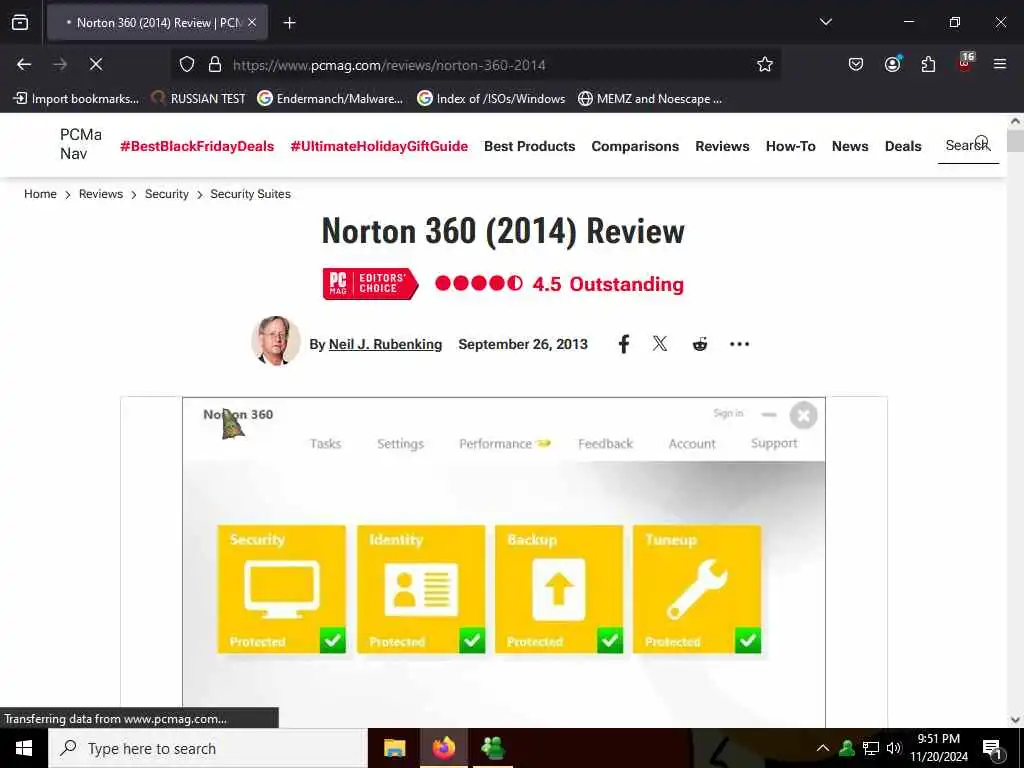Open the green people app in taskbar

pos(493,748)
